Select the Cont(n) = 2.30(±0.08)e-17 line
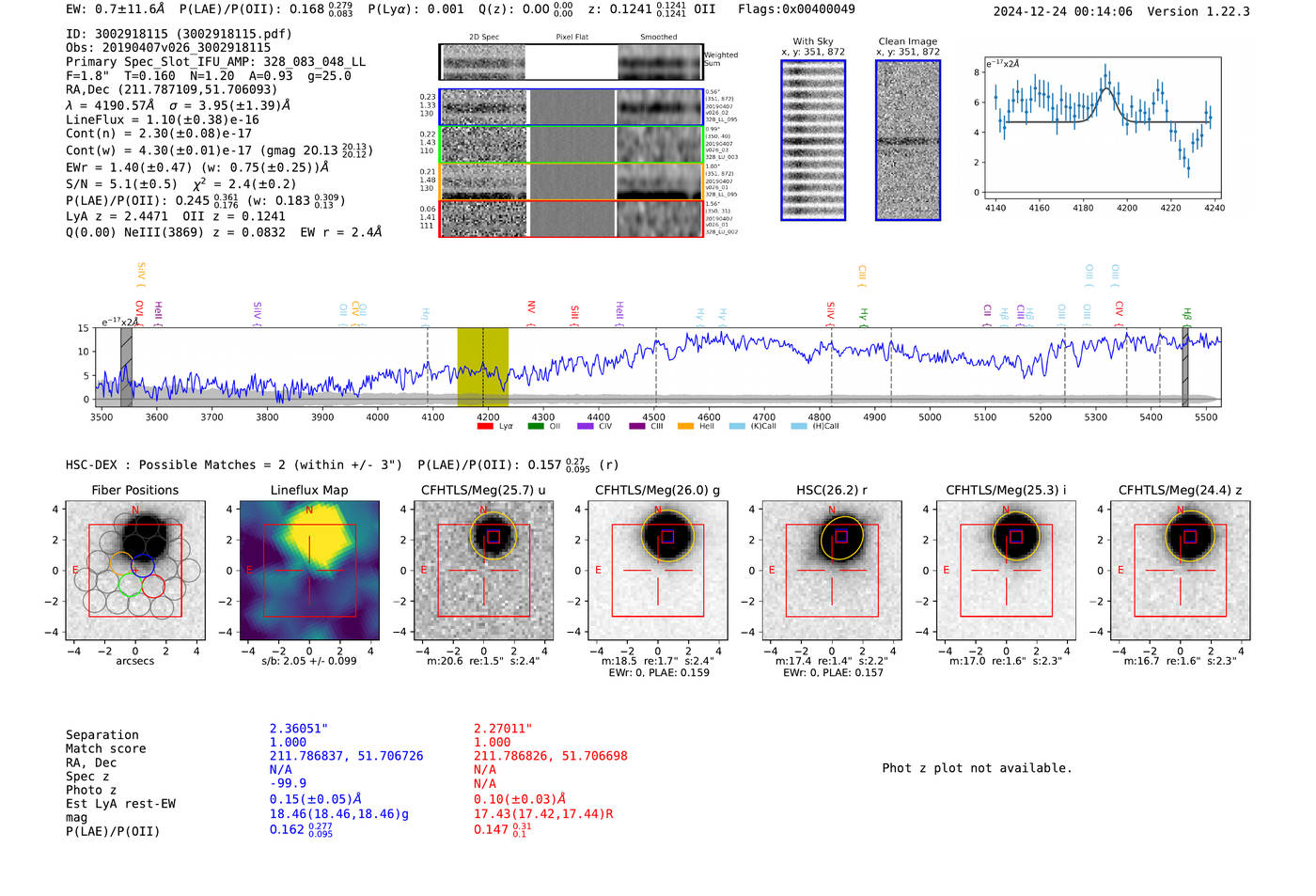The height and width of the screenshot is (896, 1316). pyautogui.click(x=159, y=134)
